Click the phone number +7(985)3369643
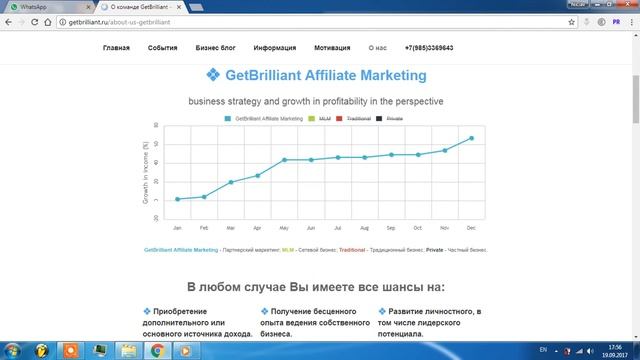The height and width of the screenshot is (360, 640). coord(429,48)
